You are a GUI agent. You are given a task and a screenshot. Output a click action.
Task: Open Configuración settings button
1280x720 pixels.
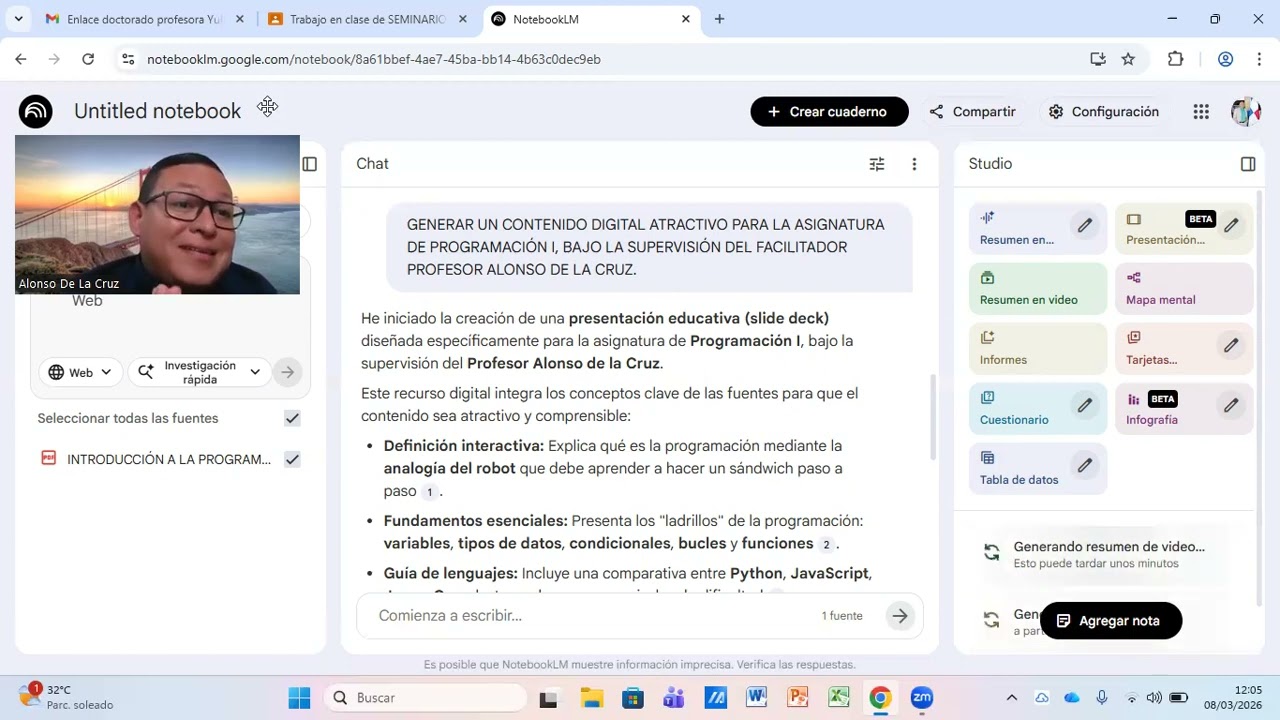(1103, 112)
